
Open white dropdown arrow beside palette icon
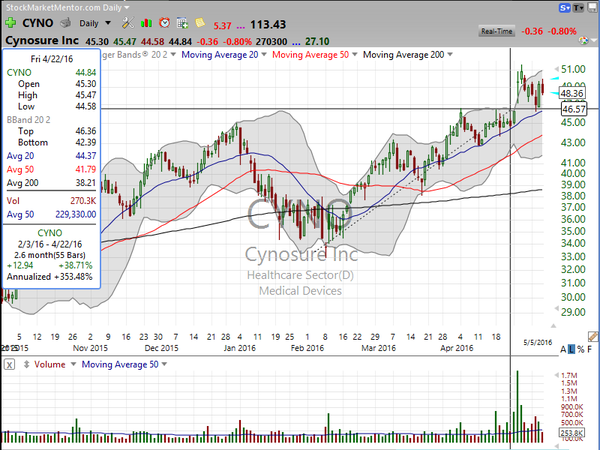point(593,40)
